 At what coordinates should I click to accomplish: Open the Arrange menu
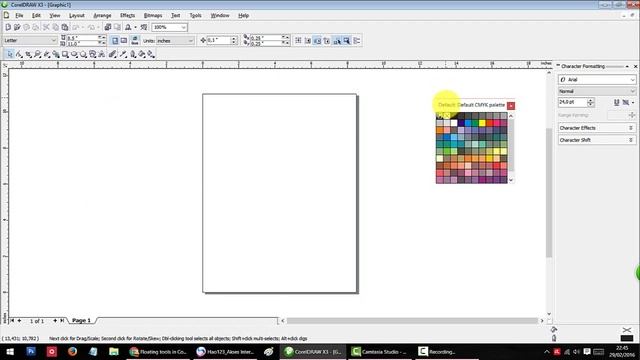pyautogui.click(x=102, y=16)
